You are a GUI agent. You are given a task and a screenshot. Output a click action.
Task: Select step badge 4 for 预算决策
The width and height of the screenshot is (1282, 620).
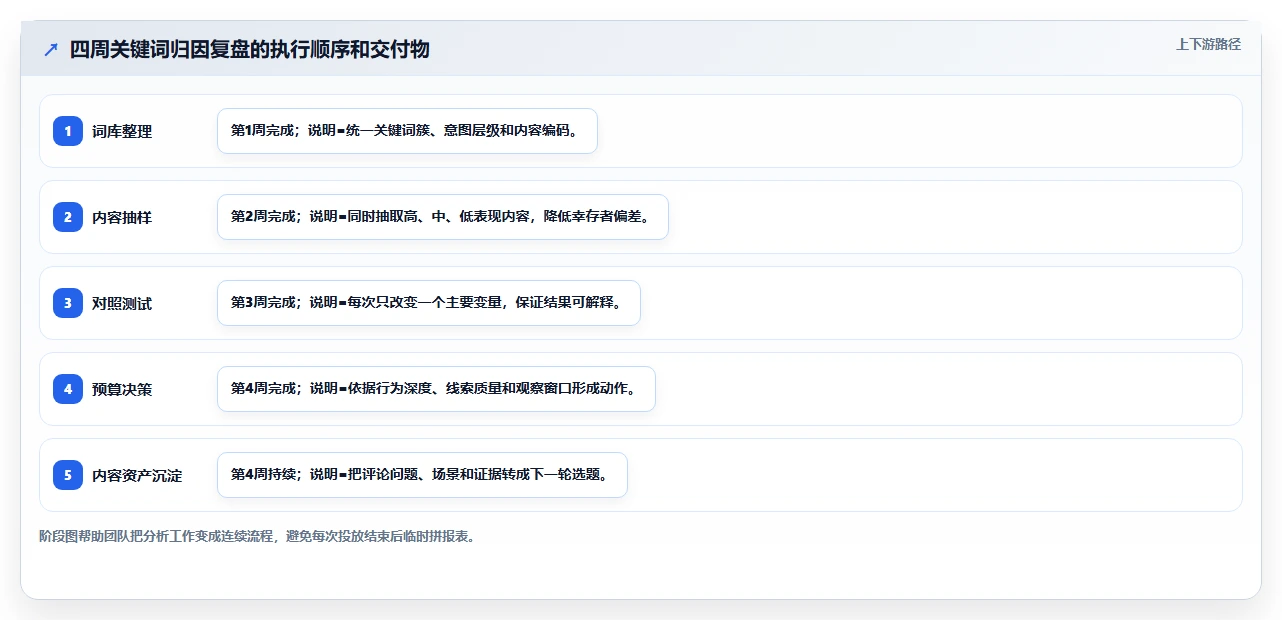pos(68,389)
